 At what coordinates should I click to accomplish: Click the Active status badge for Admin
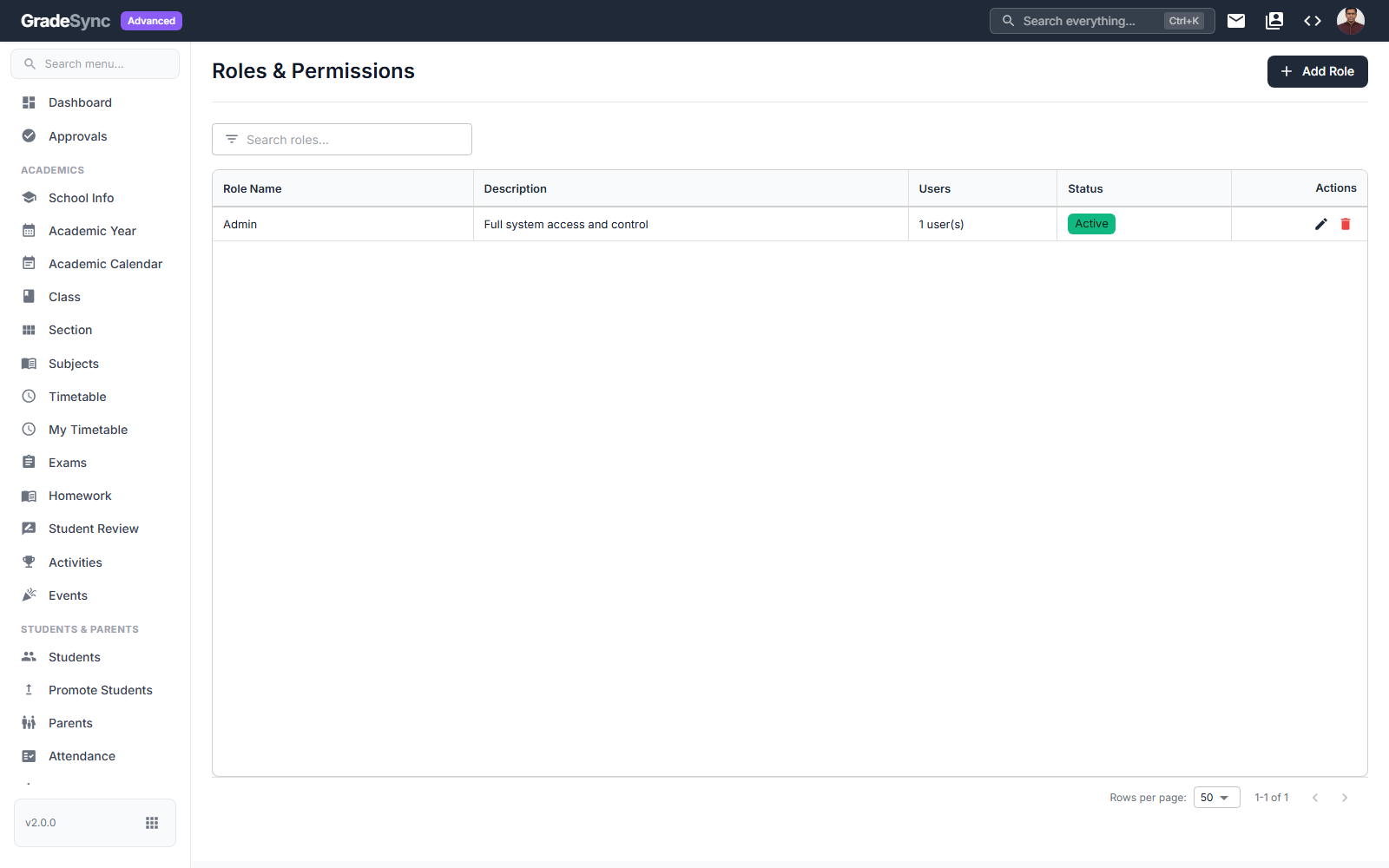pos(1091,224)
